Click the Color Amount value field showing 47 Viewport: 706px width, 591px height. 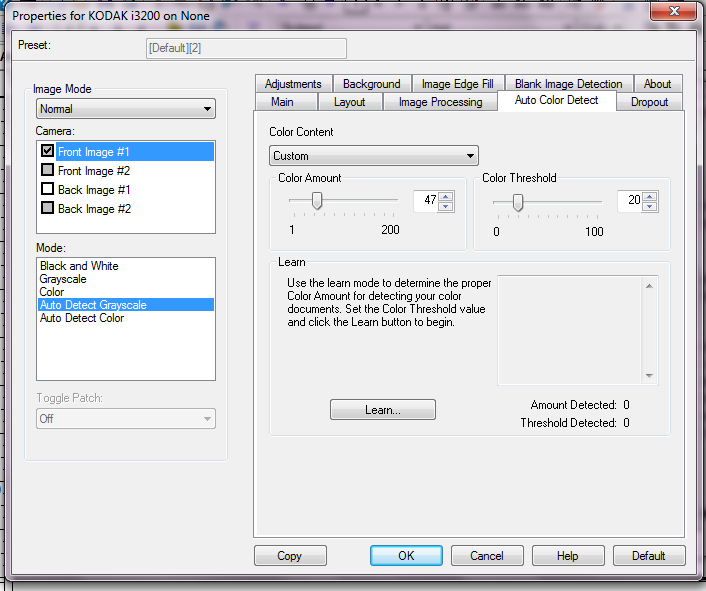pyautogui.click(x=426, y=201)
